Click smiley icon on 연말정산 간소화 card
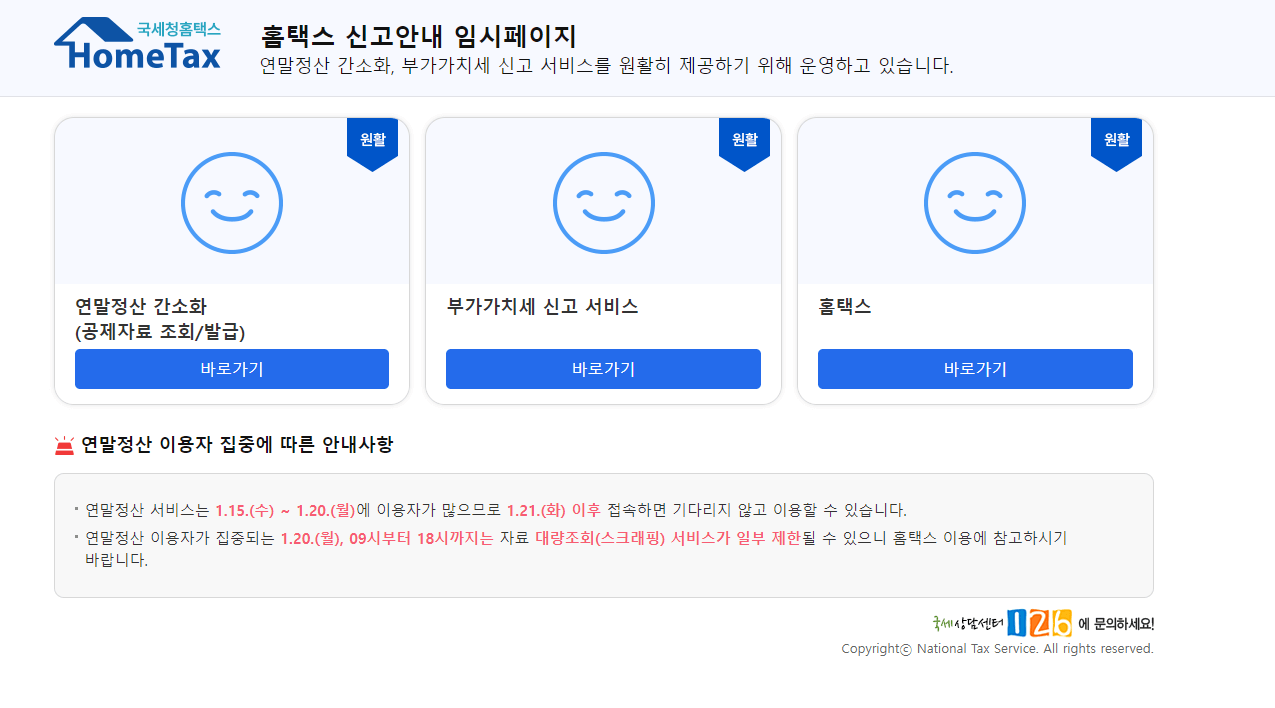 click(x=232, y=203)
